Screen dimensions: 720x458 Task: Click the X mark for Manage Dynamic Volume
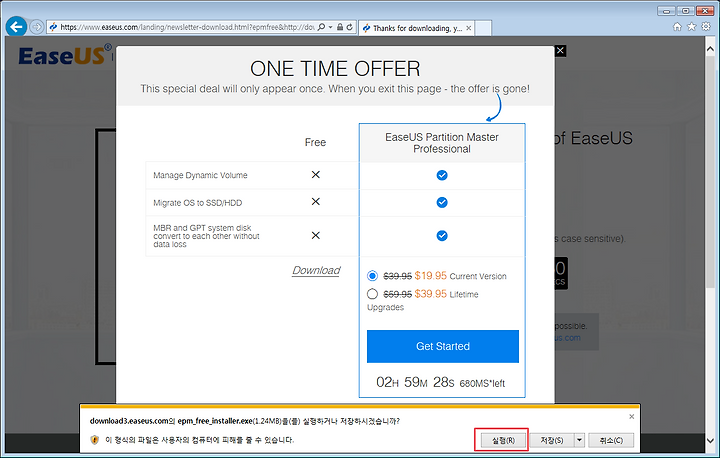tap(315, 175)
